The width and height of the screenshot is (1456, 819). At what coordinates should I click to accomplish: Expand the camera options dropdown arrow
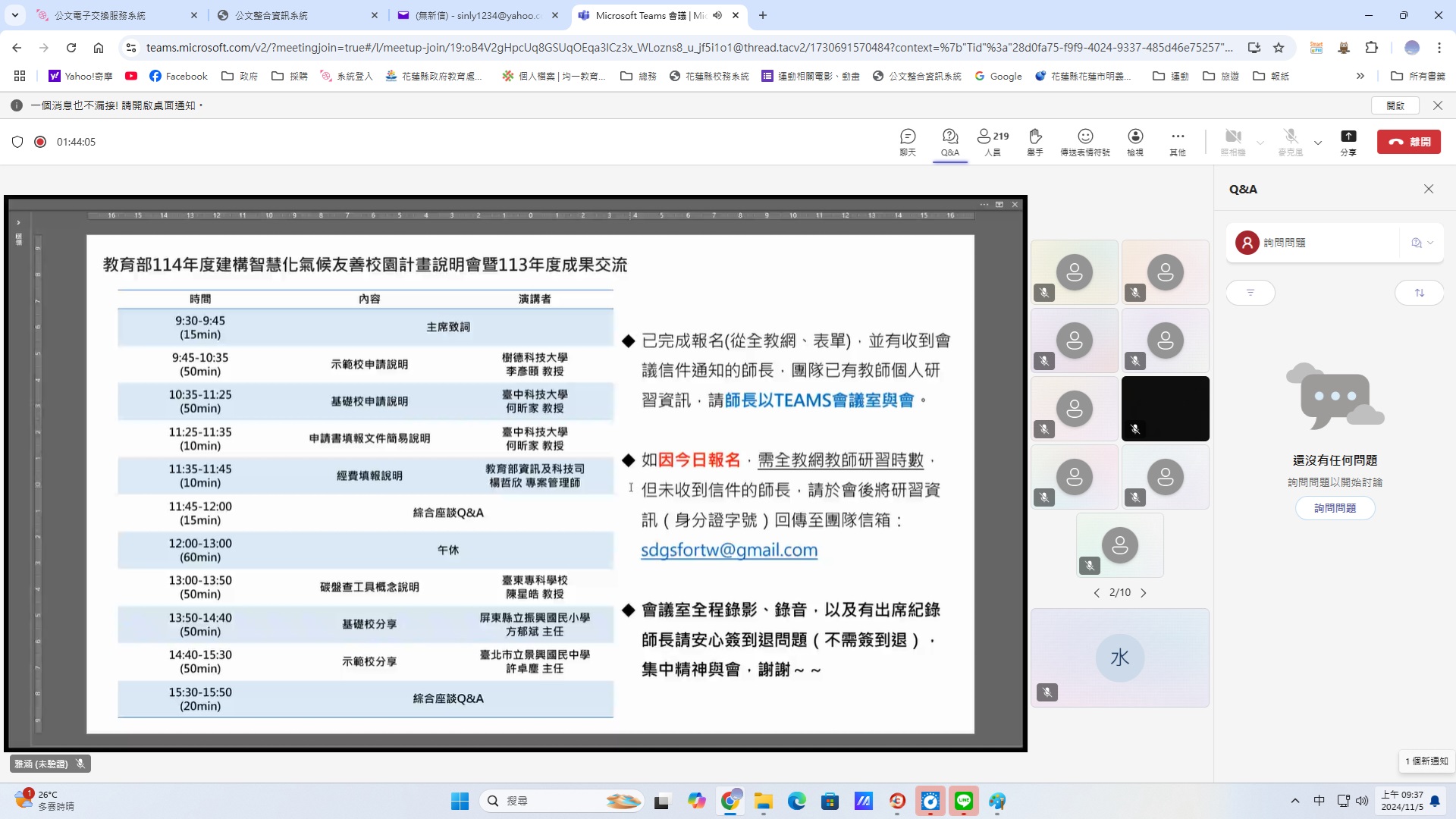tap(1260, 143)
